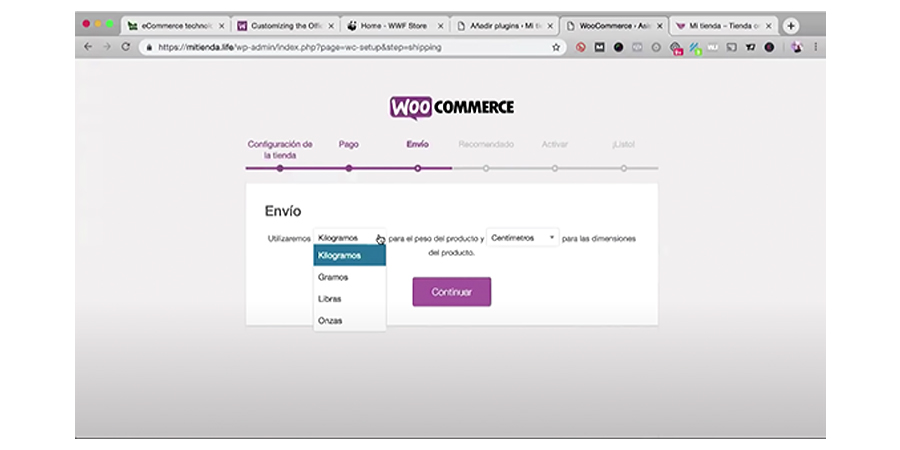This screenshot has width=900, height=450.
Task: Go to the Pago setup step
Action: (348, 145)
